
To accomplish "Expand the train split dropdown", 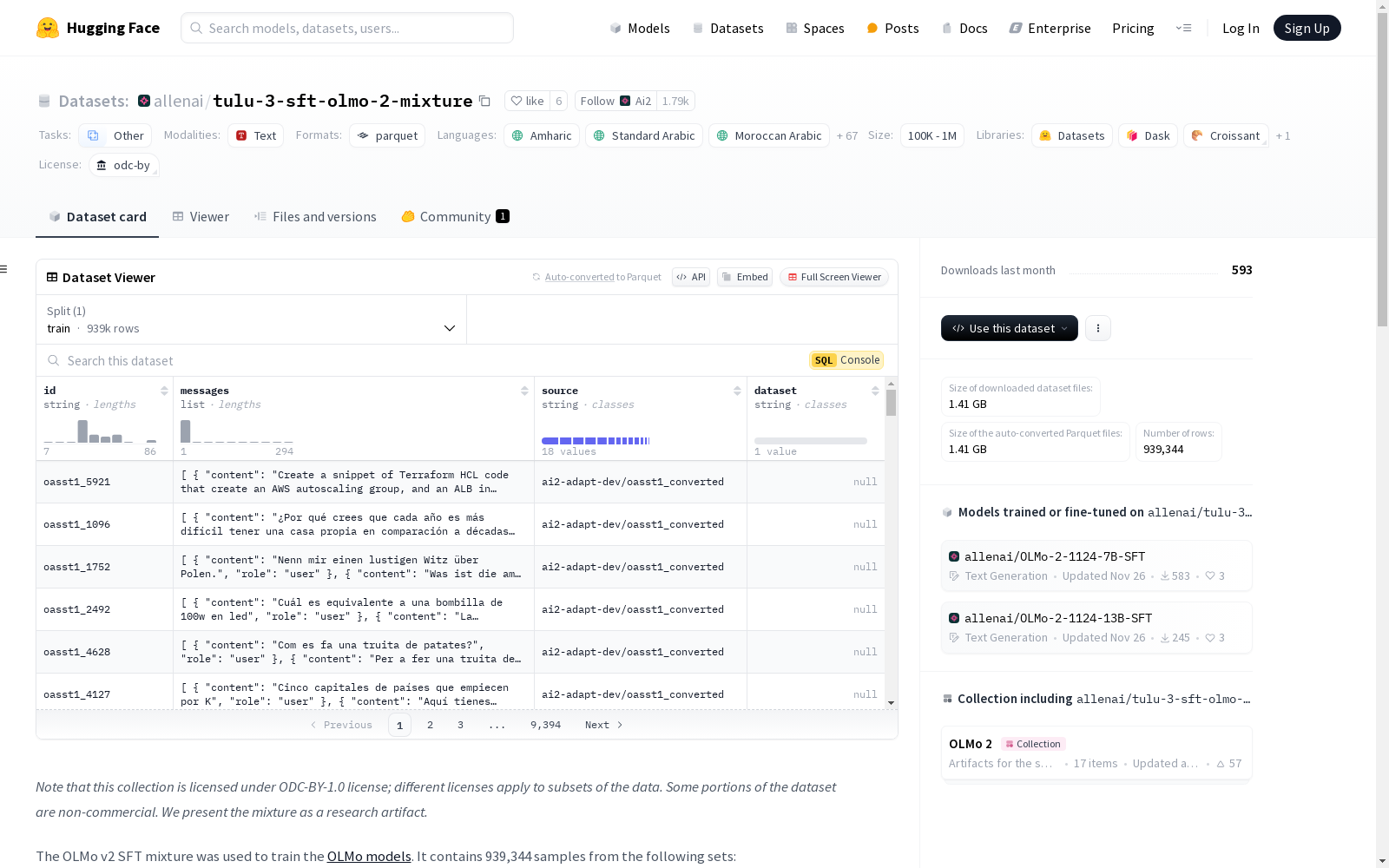I will coord(252,319).
